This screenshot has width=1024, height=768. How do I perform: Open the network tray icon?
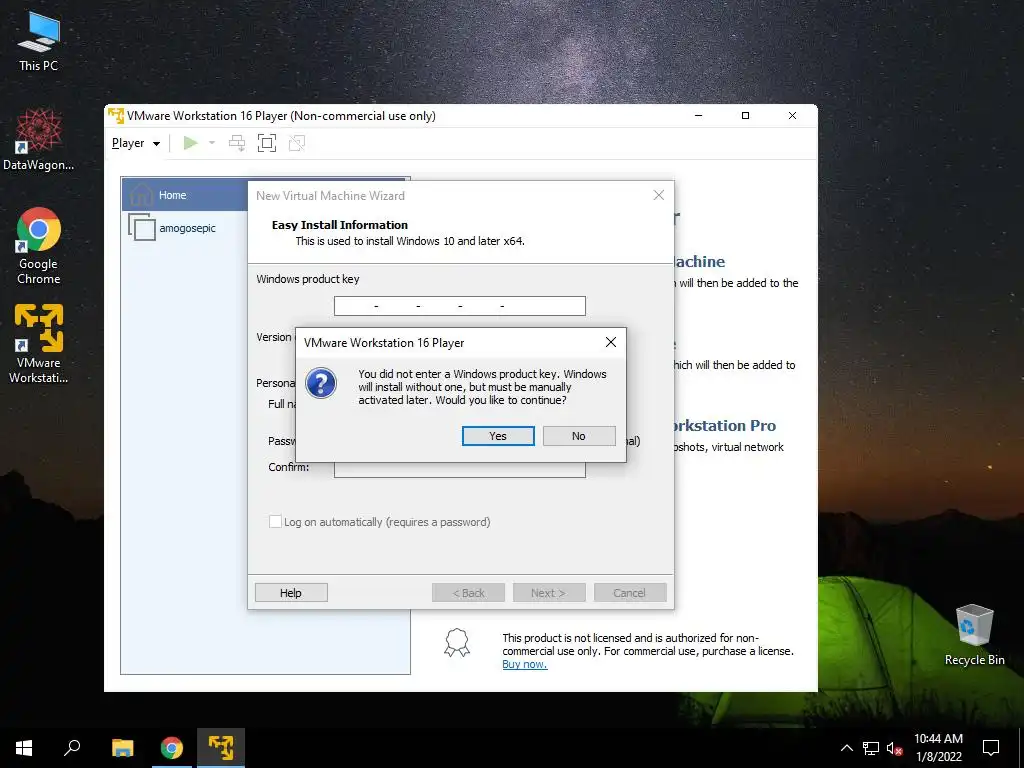pos(871,748)
